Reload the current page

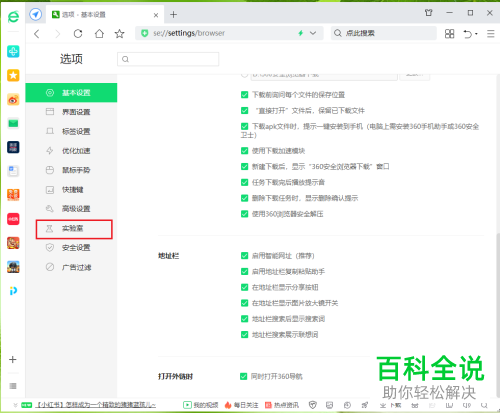[78, 33]
